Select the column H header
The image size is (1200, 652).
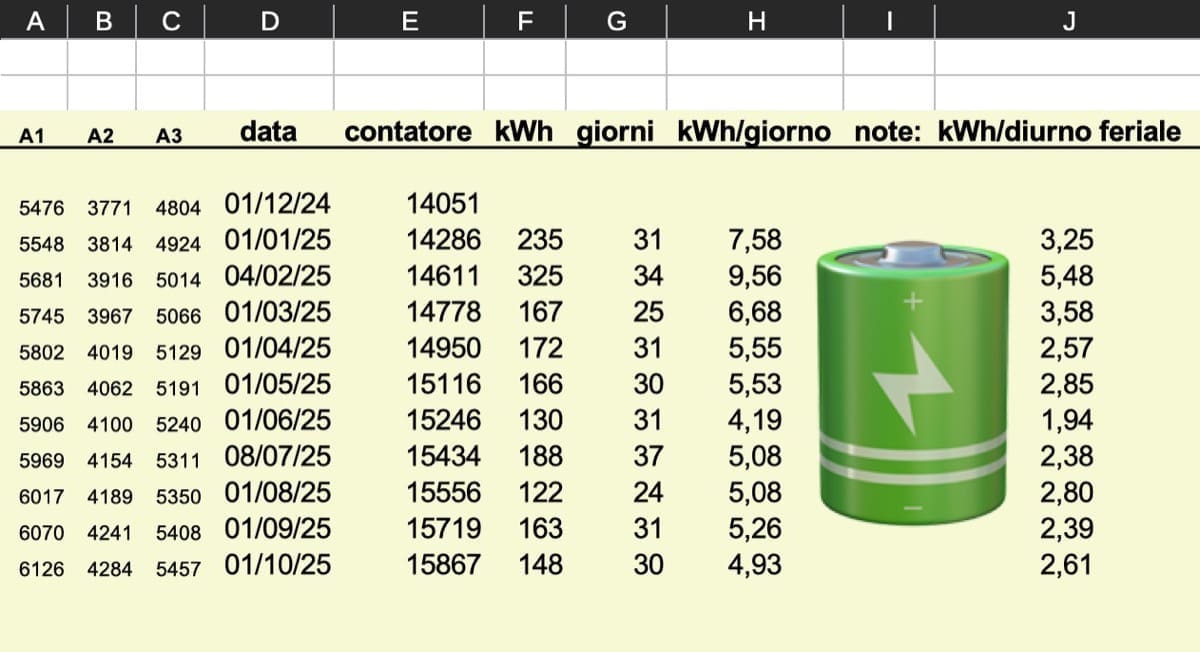pos(755,20)
